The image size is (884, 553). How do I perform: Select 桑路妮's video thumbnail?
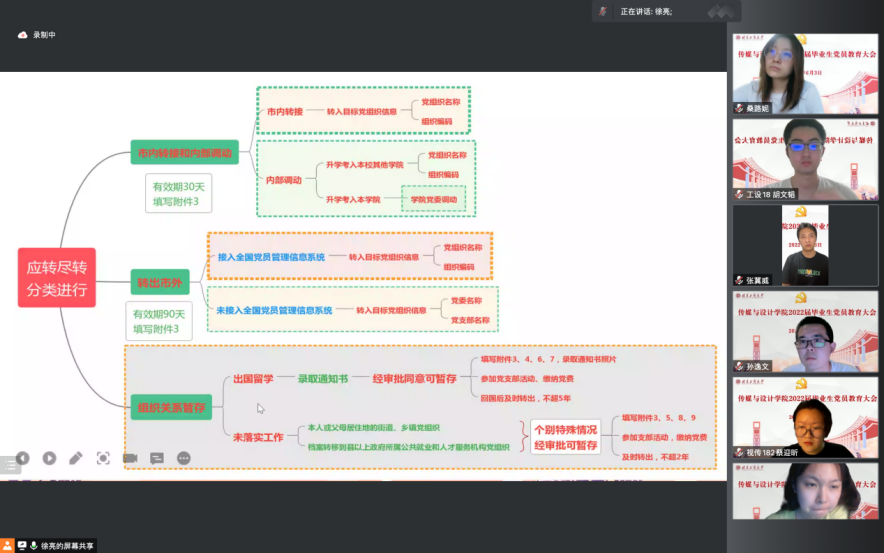(x=805, y=74)
